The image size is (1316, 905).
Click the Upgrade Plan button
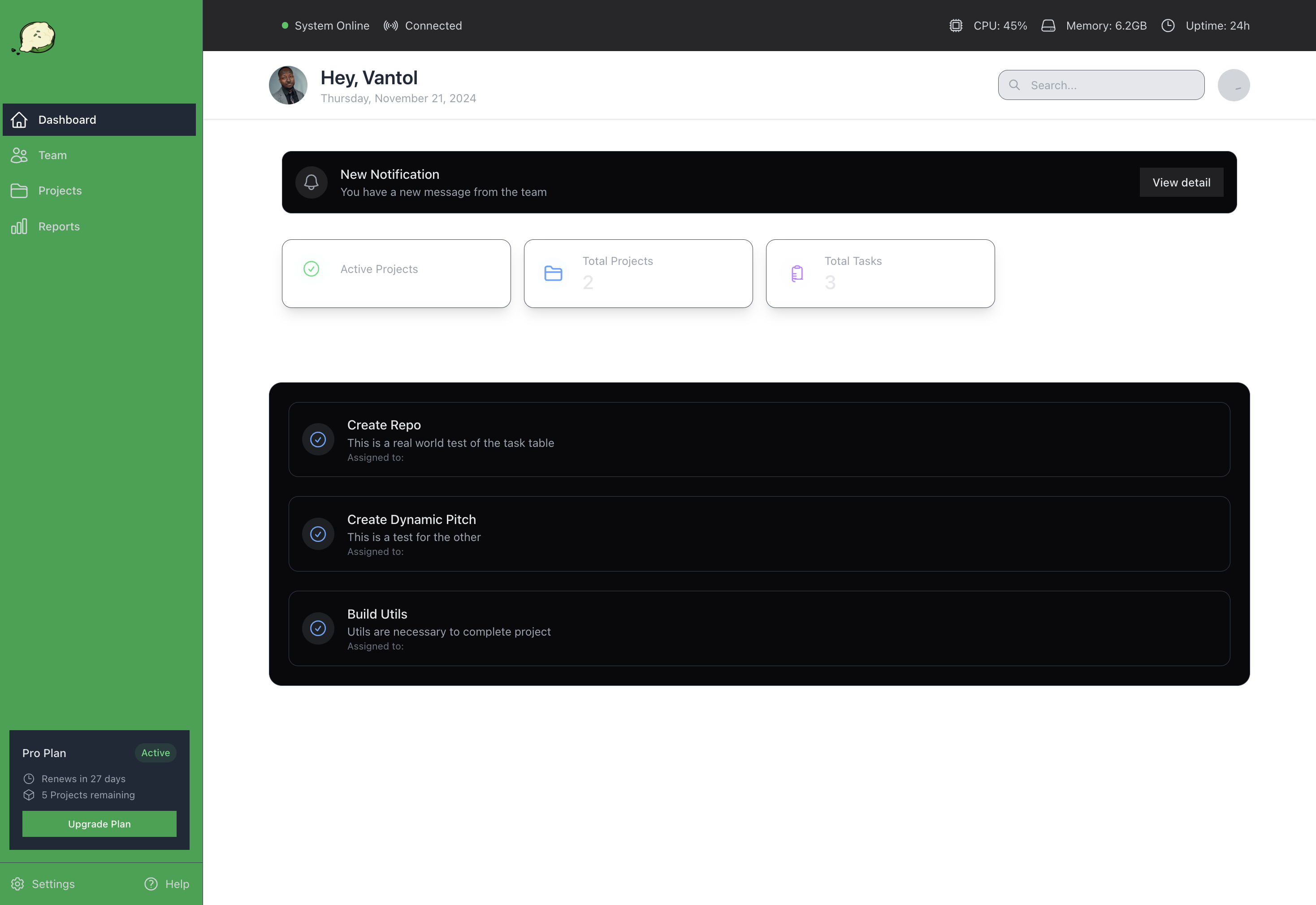click(99, 823)
